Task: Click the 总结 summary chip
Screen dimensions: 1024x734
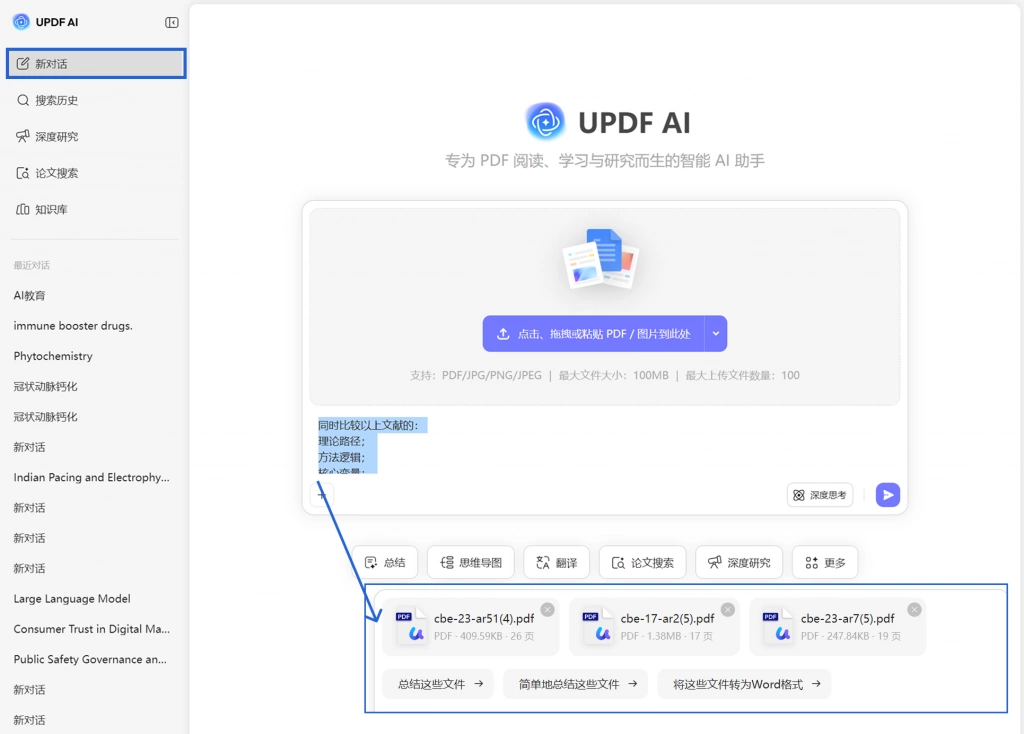Action: (x=385, y=562)
